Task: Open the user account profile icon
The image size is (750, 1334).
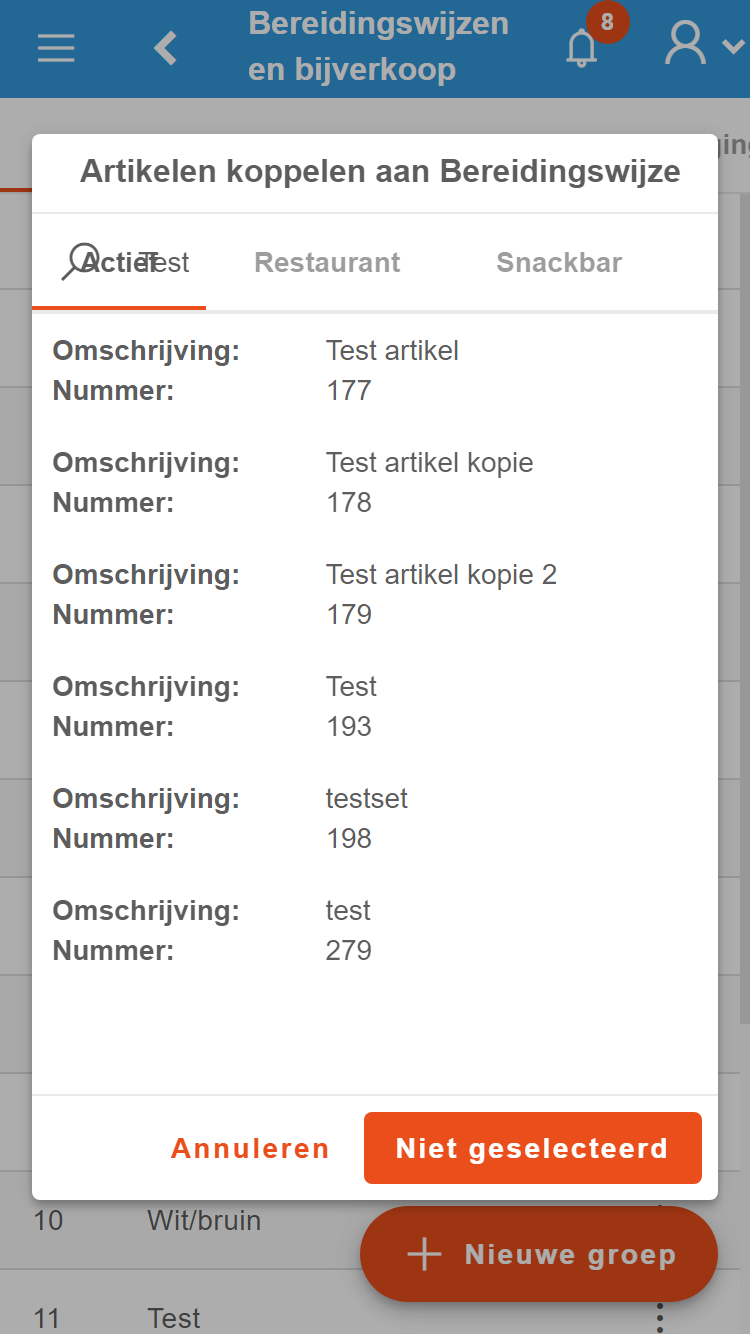Action: click(686, 45)
